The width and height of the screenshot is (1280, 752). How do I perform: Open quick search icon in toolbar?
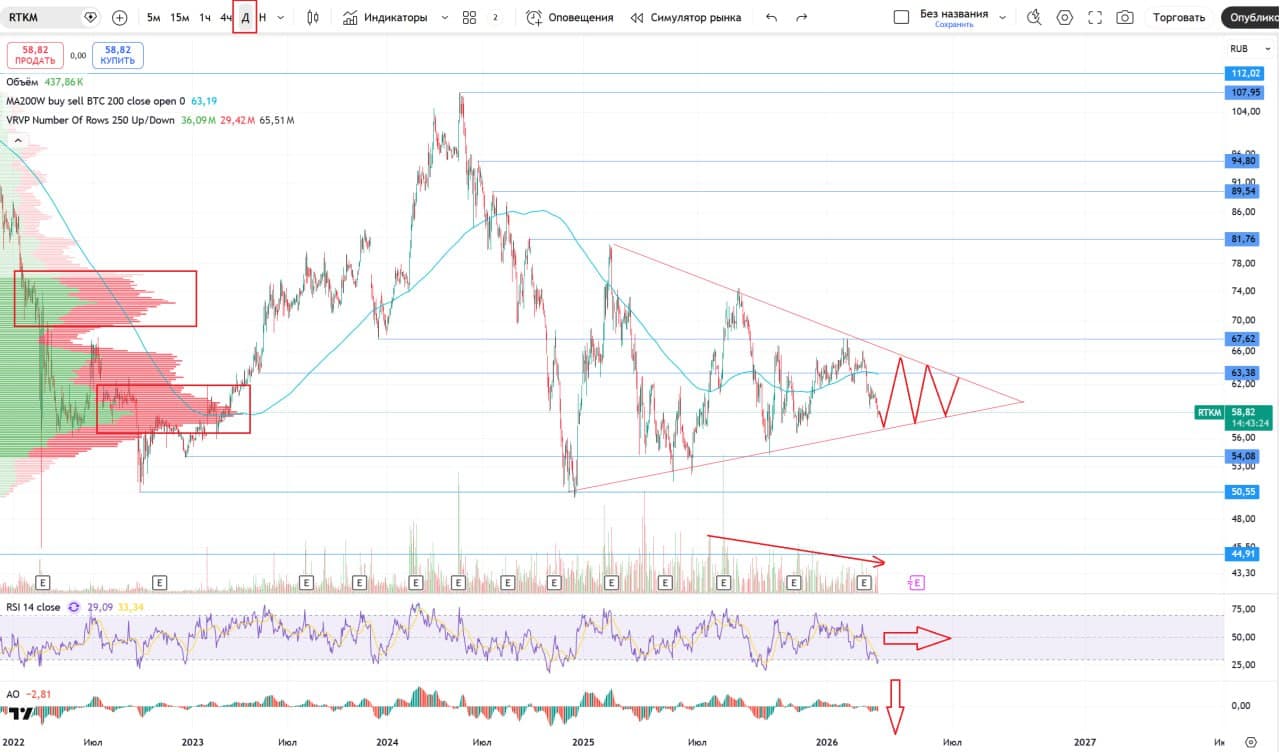coord(1034,17)
